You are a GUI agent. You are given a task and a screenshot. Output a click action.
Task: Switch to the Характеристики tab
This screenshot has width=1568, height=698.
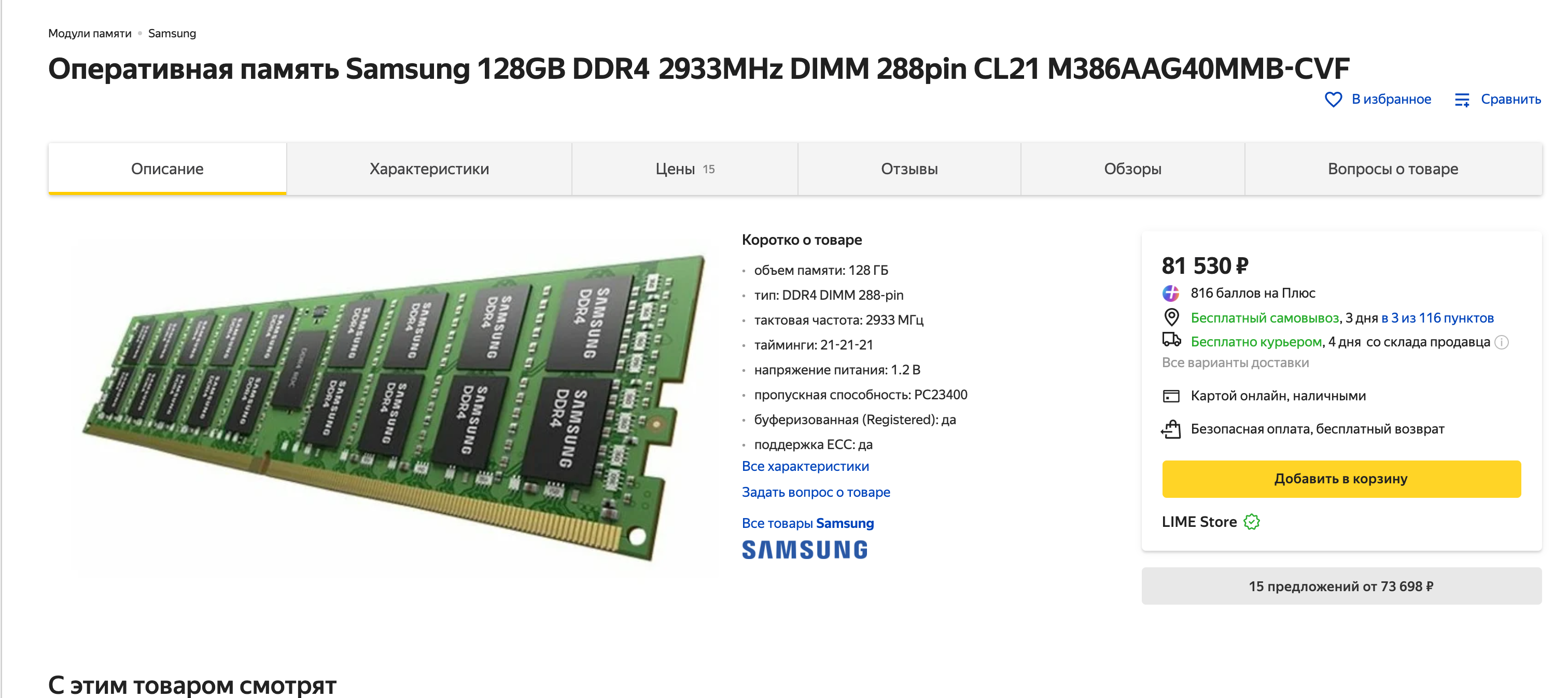coord(428,169)
